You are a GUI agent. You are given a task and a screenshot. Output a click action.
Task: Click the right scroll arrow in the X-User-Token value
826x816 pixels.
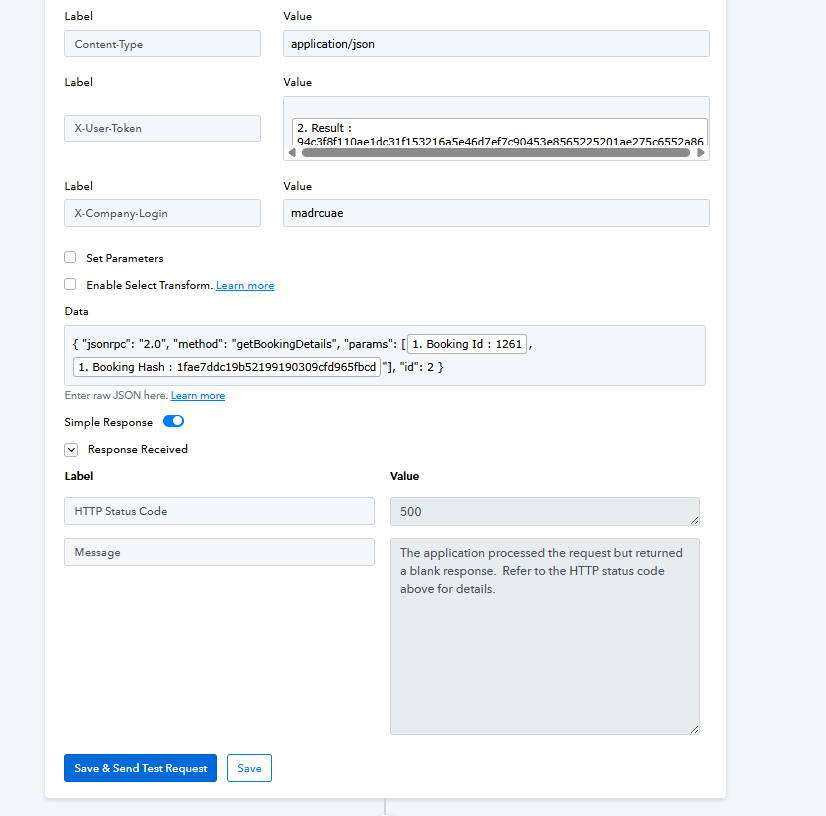coord(701,153)
